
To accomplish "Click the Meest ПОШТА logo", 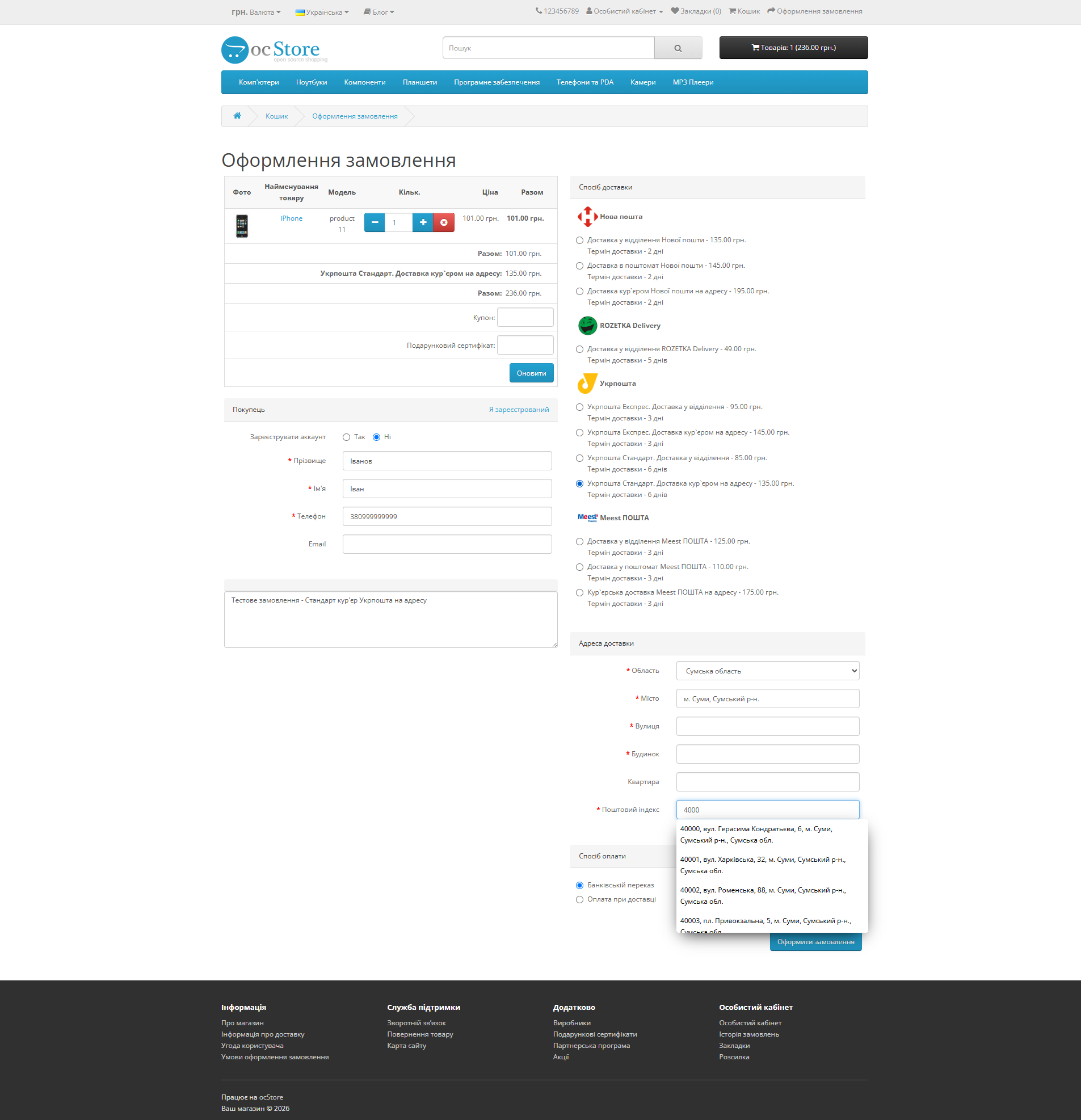I will [x=587, y=517].
